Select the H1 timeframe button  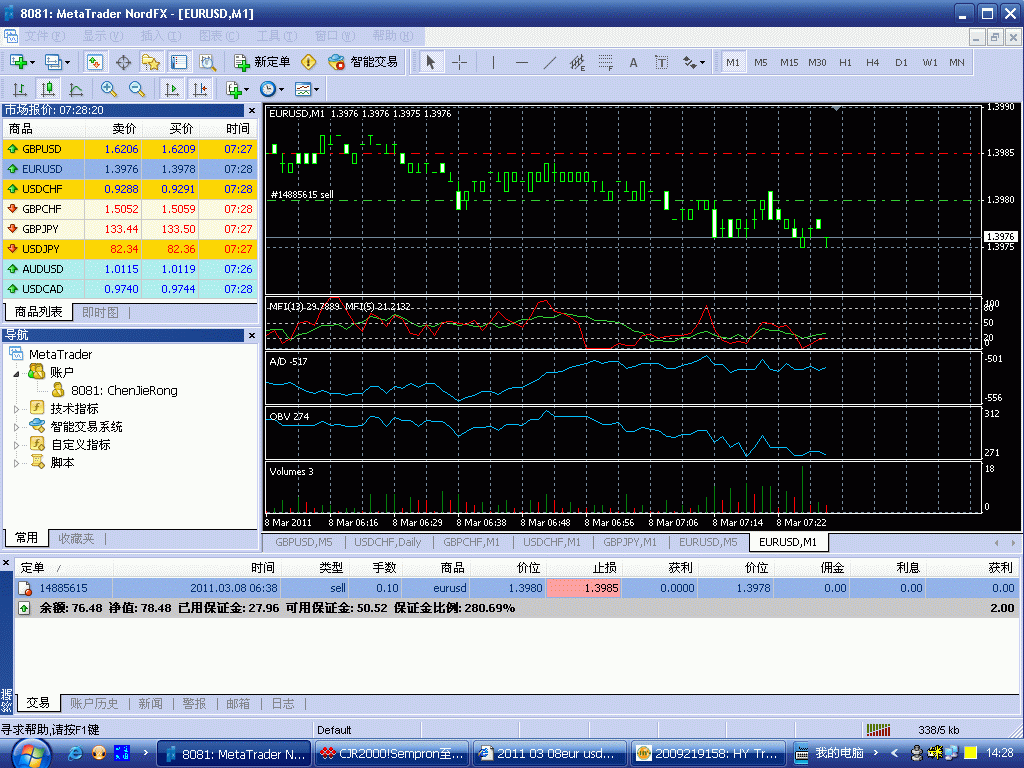click(845, 62)
